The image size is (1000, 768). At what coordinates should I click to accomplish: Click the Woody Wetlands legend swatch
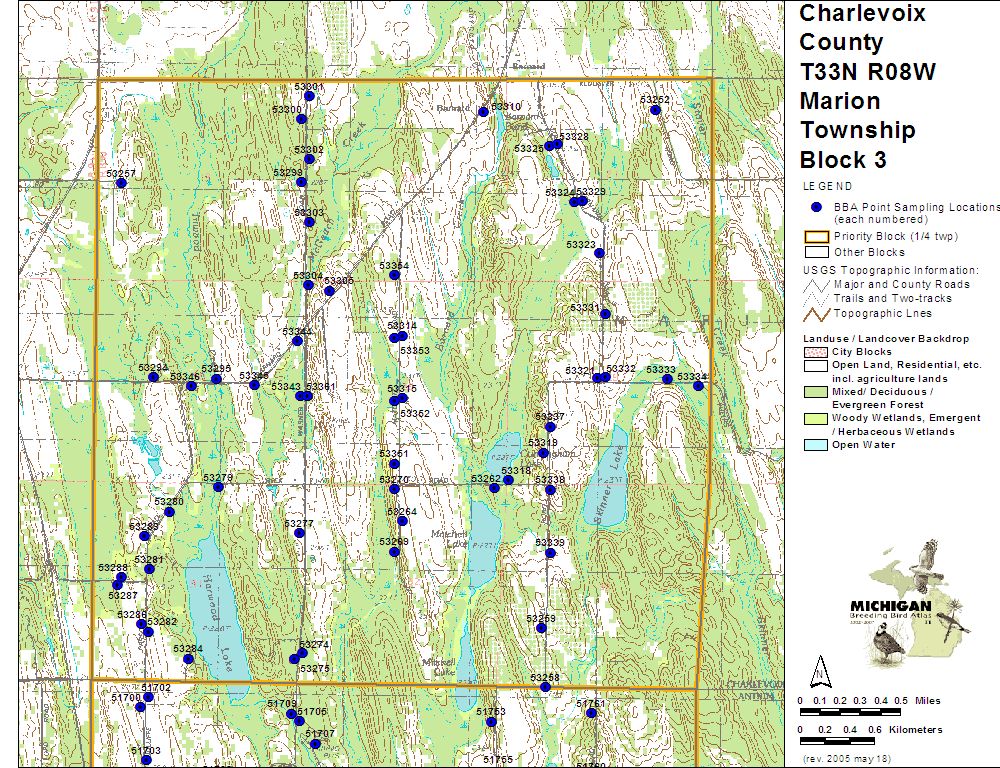816,418
